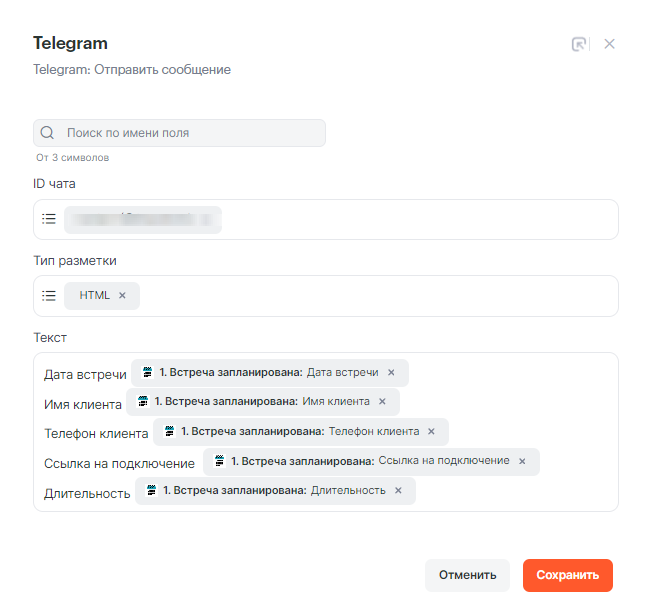This screenshot has width=649, height=614.
Task: Click the expand dialog icon near top right
Action: [579, 44]
